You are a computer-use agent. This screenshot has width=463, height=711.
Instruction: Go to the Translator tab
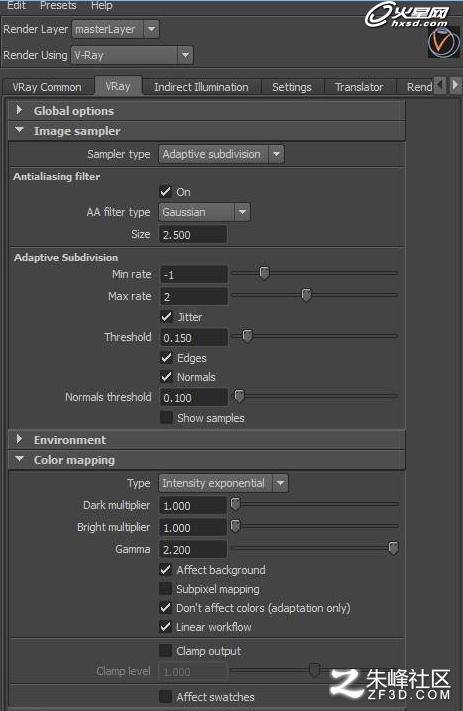(x=359, y=87)
